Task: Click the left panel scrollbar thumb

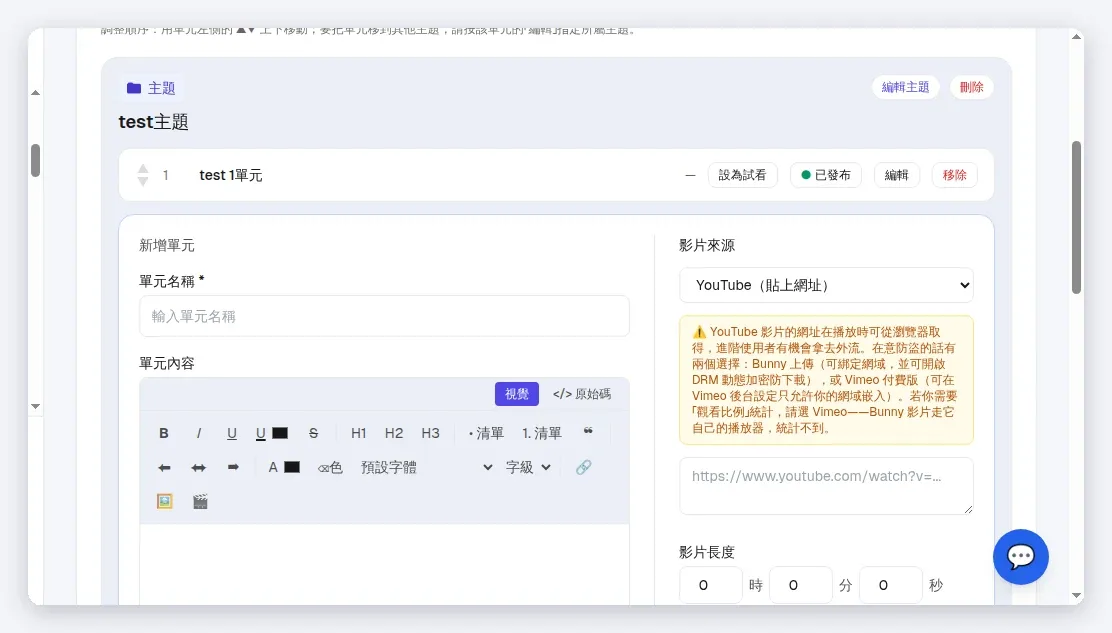Action: pos(35,160)
